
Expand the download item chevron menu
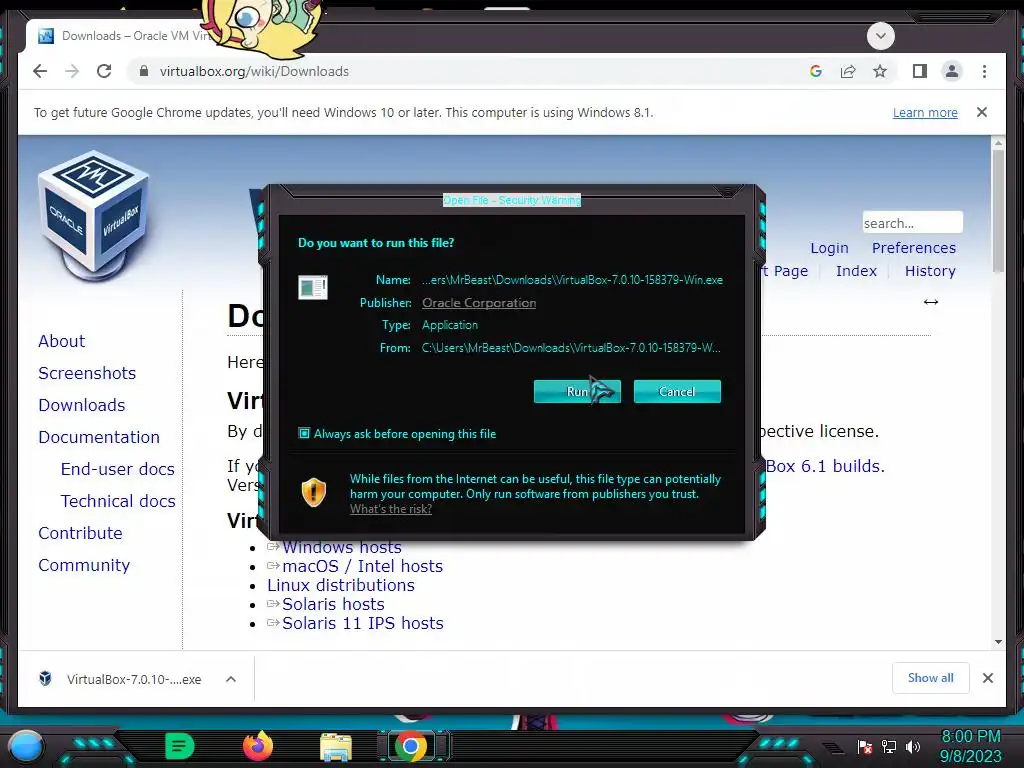[231, 679]
